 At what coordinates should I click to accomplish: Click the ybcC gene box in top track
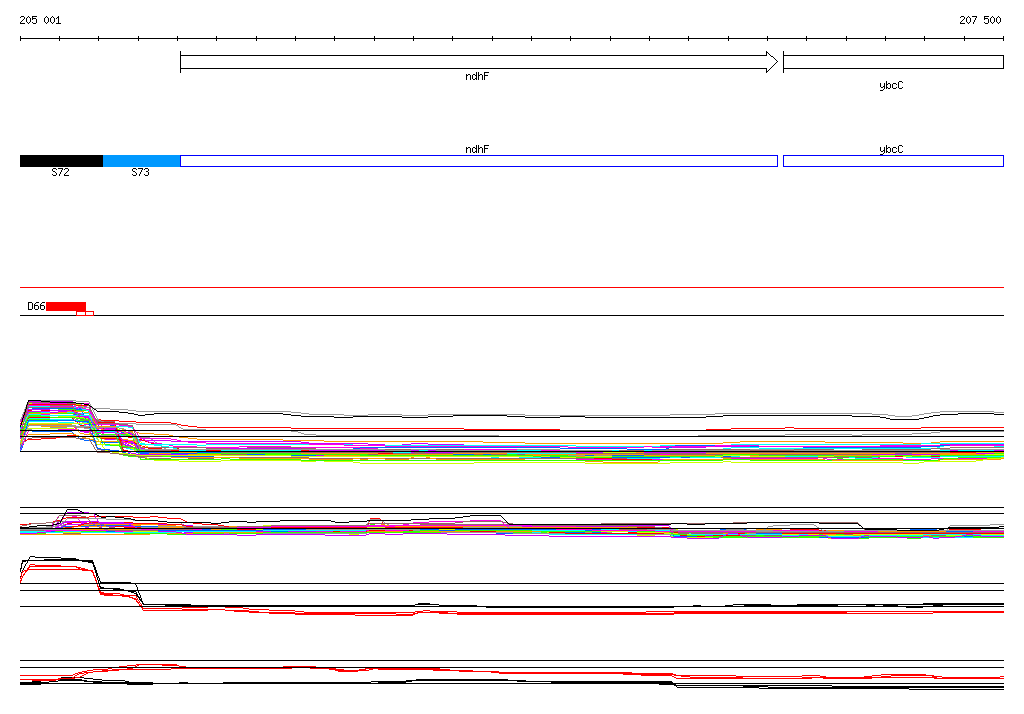tap(892, 62)
